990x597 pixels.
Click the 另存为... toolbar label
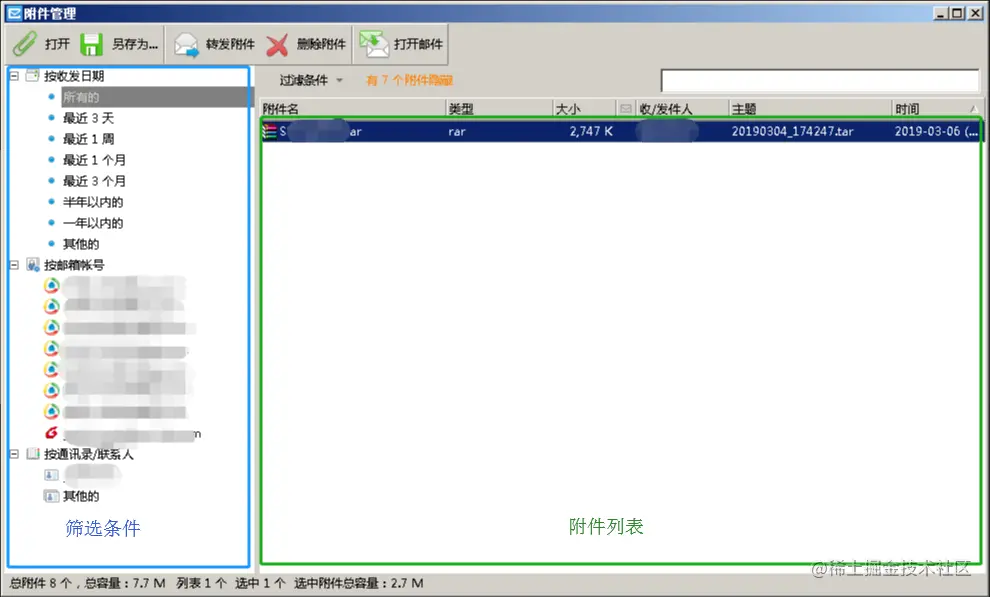(134, 44)
